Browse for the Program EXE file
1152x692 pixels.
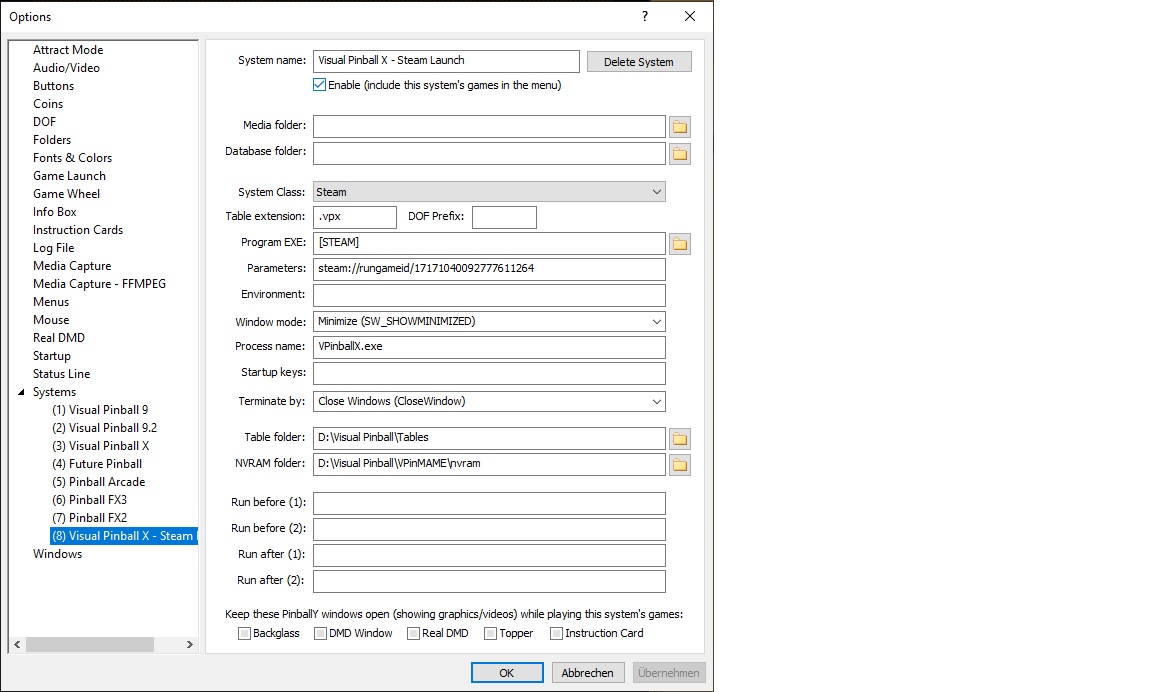pos(680,243)
